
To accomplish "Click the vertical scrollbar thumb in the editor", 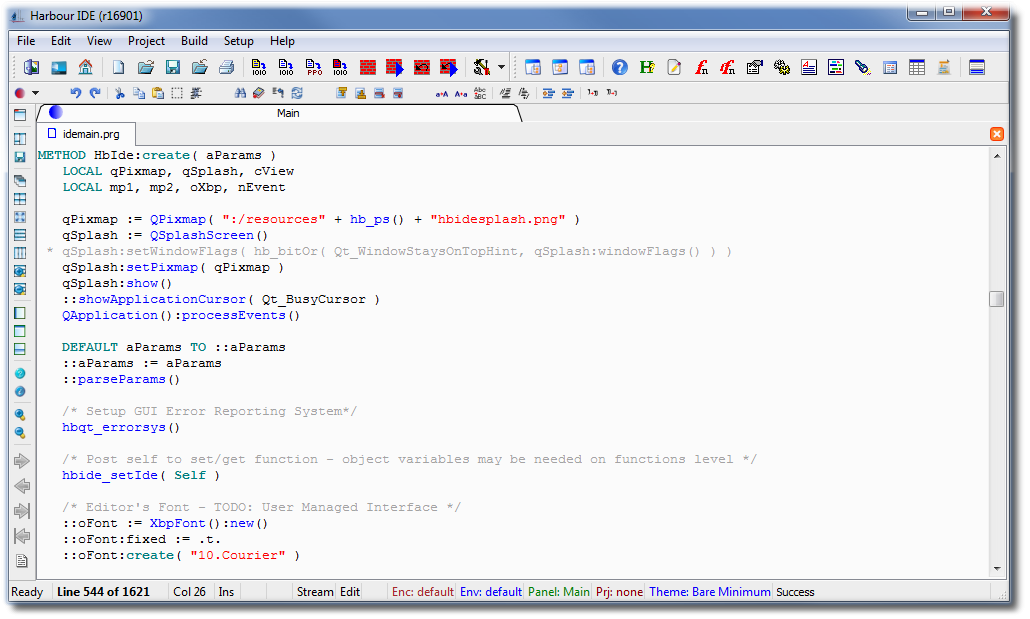I will (x=996, y=299).
